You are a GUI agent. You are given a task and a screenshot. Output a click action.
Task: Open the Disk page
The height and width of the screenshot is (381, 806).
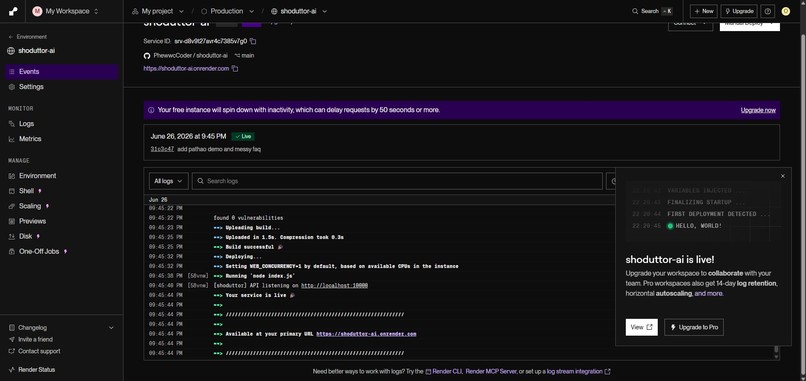coord(62,237)
